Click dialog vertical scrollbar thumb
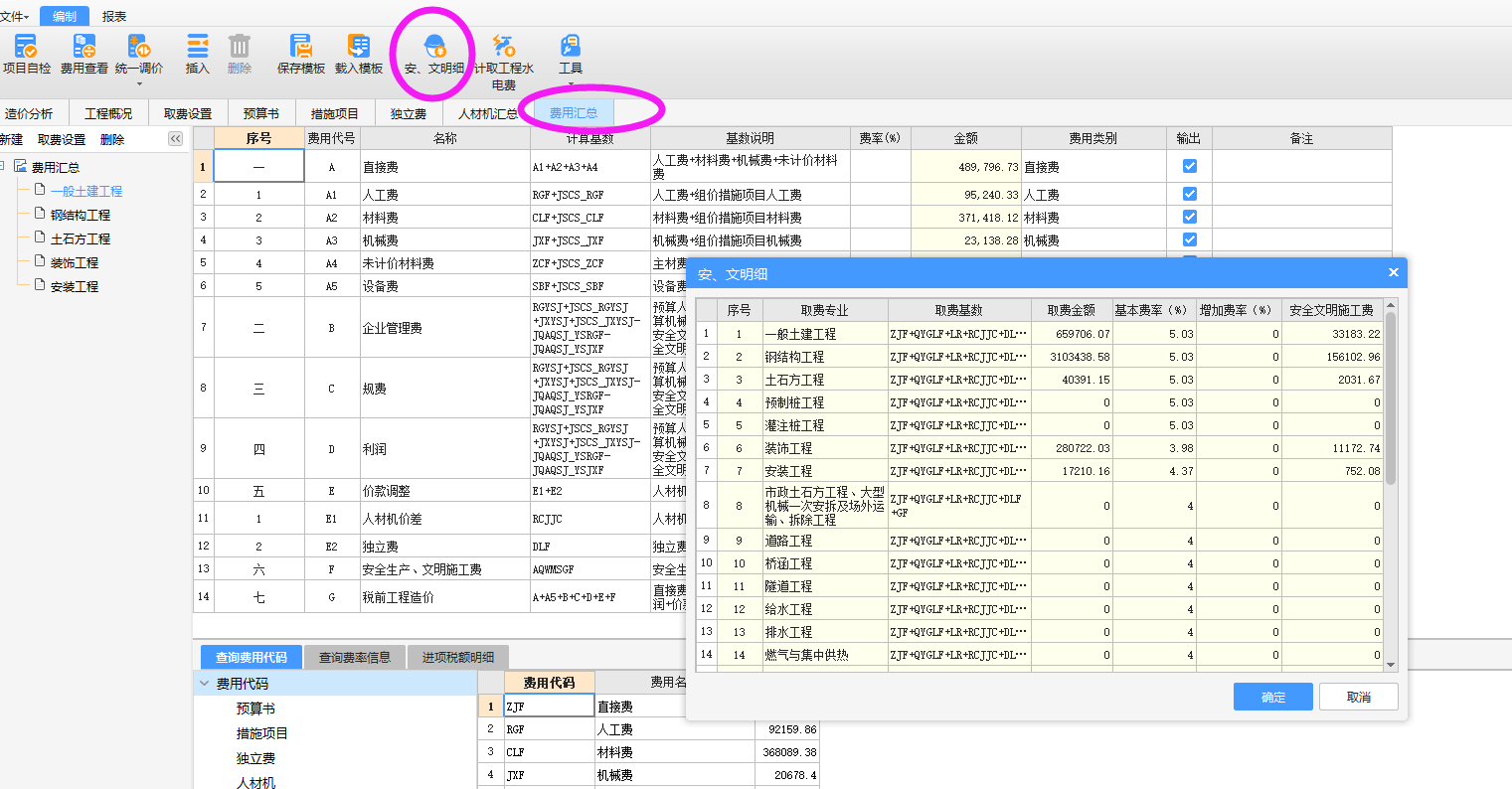Image resolution: width=1512 pixels, height=789 pixels. (1391, 397)
